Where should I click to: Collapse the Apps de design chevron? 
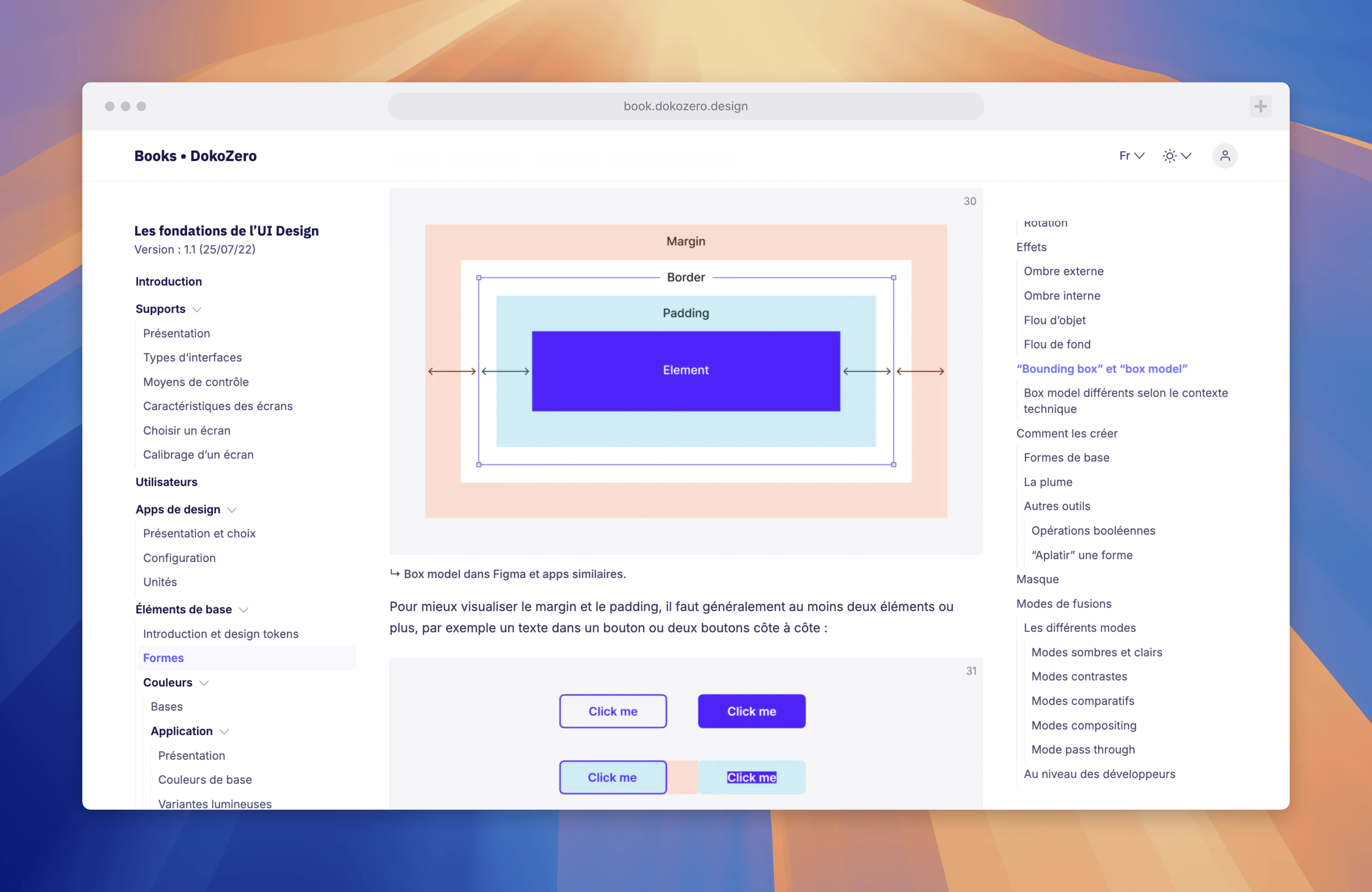(232, 510)
